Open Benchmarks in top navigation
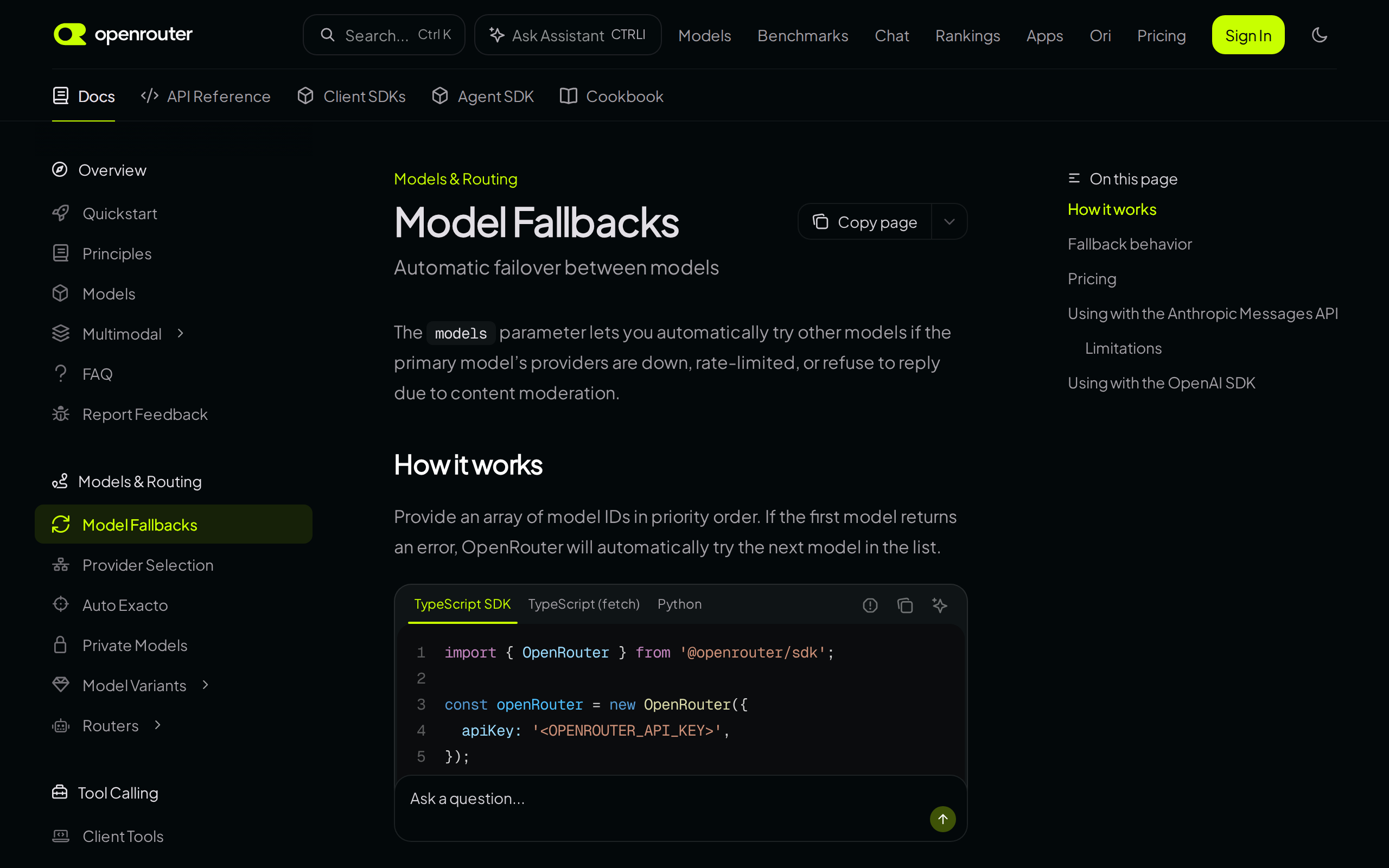1389x868 pixels. (802, 36)
